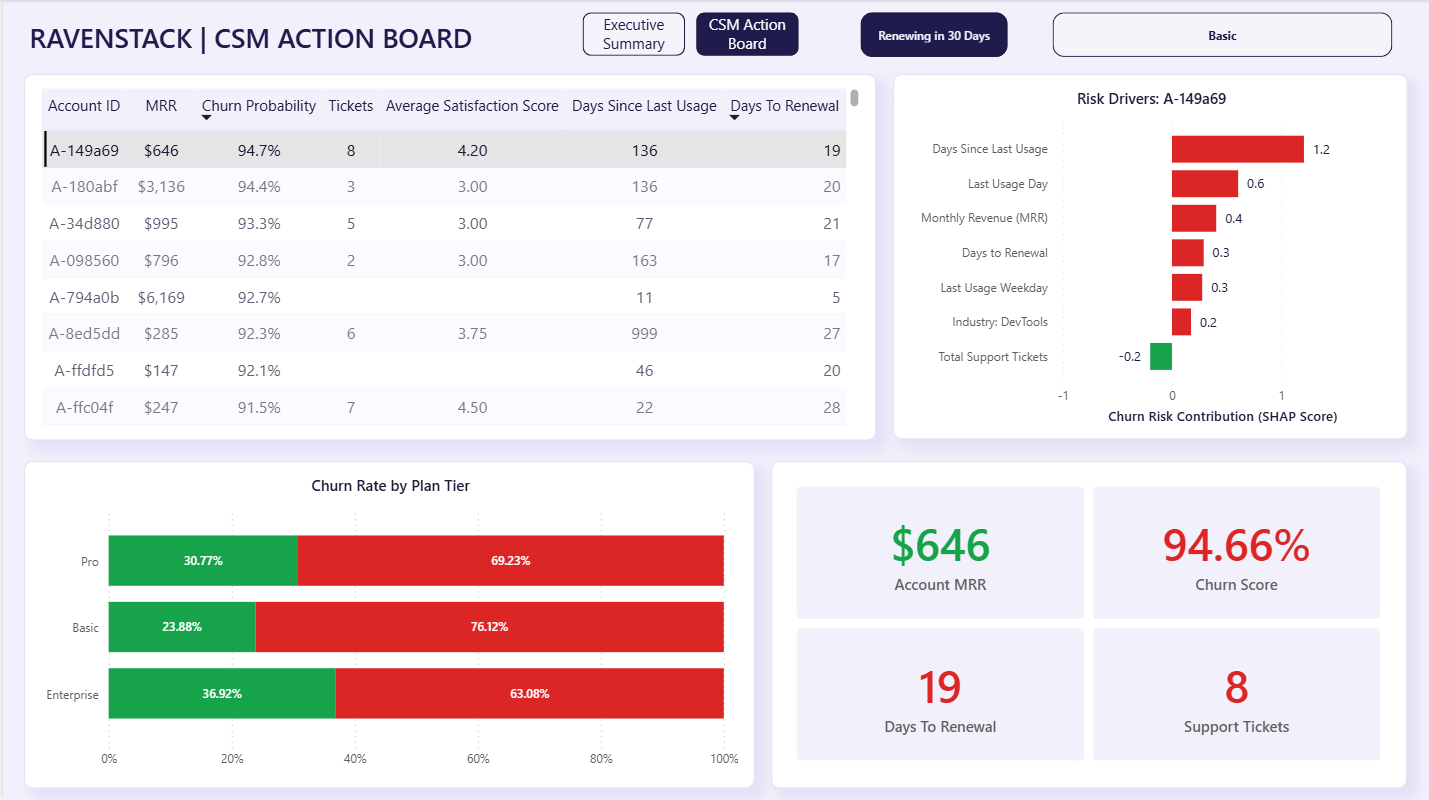The height and width of the screenshot is (800, 1429).
Task: Click the $6,169 MRR value
Action: click(x=161, y=297)
